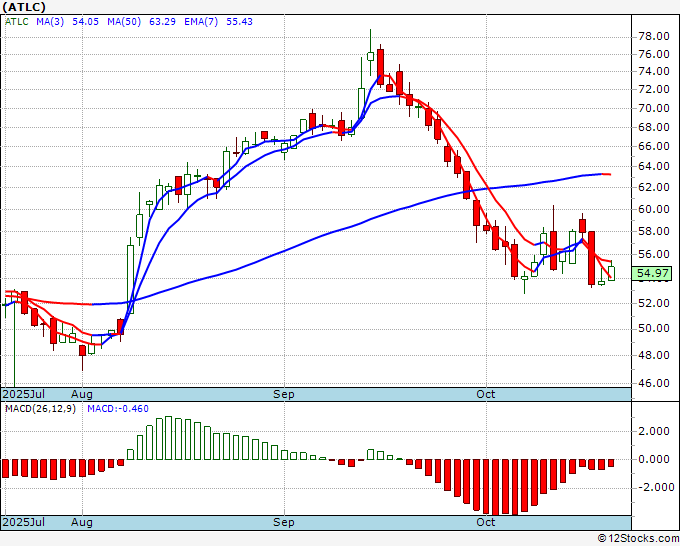Click the EMA(7) indicator label
Image resolution: width=680 pixels, height=546 pixels.
click(x=201, y=22)
